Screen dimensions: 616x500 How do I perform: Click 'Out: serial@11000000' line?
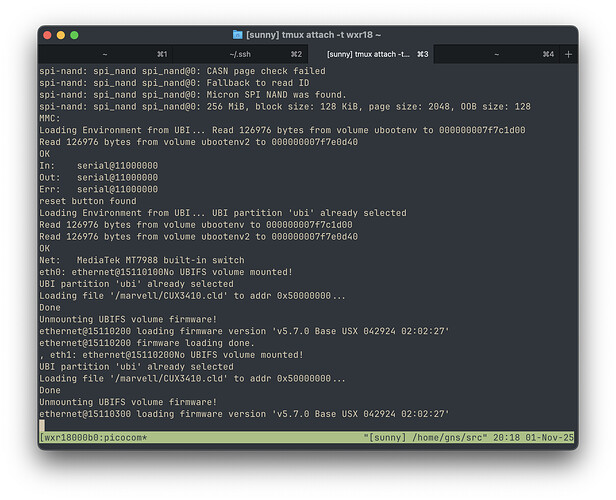pos(99,178)
